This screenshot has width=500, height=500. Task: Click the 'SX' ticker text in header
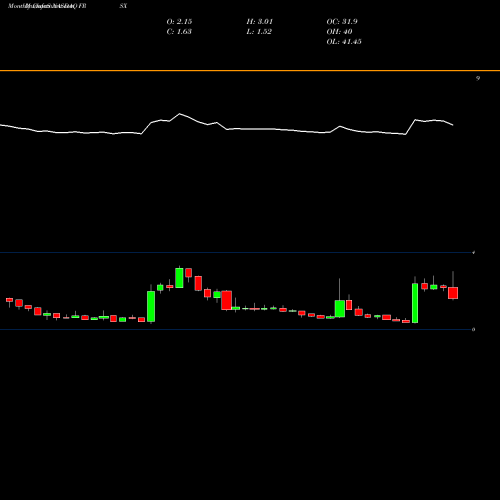[x=123, y=6]
